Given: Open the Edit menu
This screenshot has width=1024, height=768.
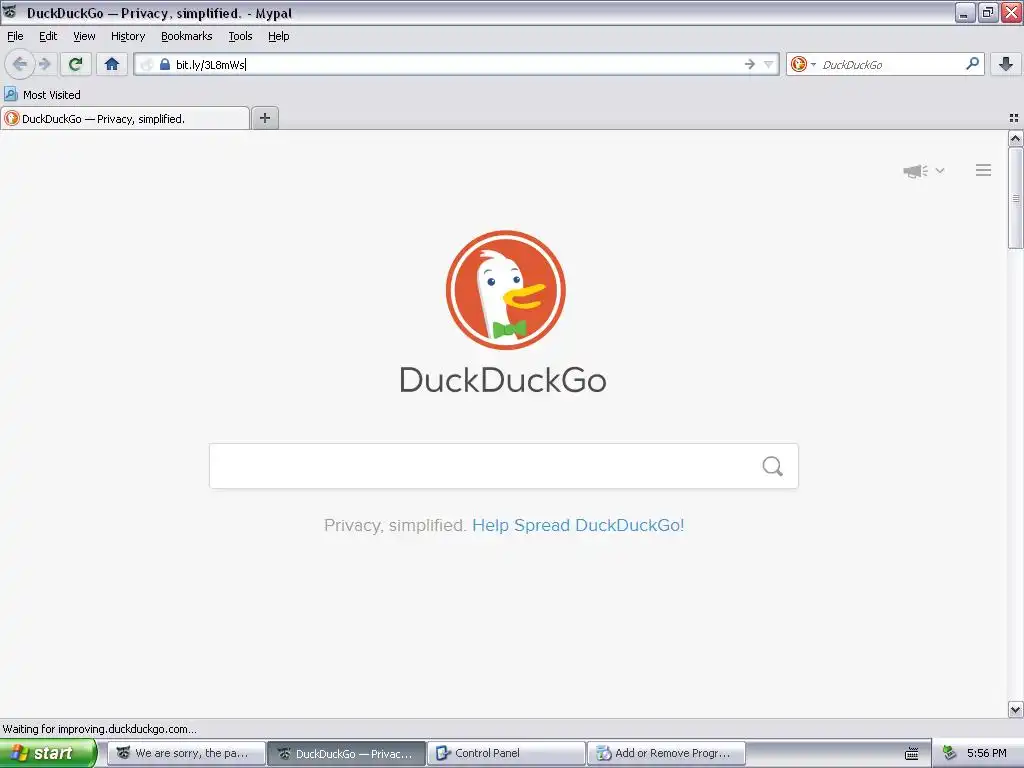Looking at the screenshot, I should [x=48, y=37].
